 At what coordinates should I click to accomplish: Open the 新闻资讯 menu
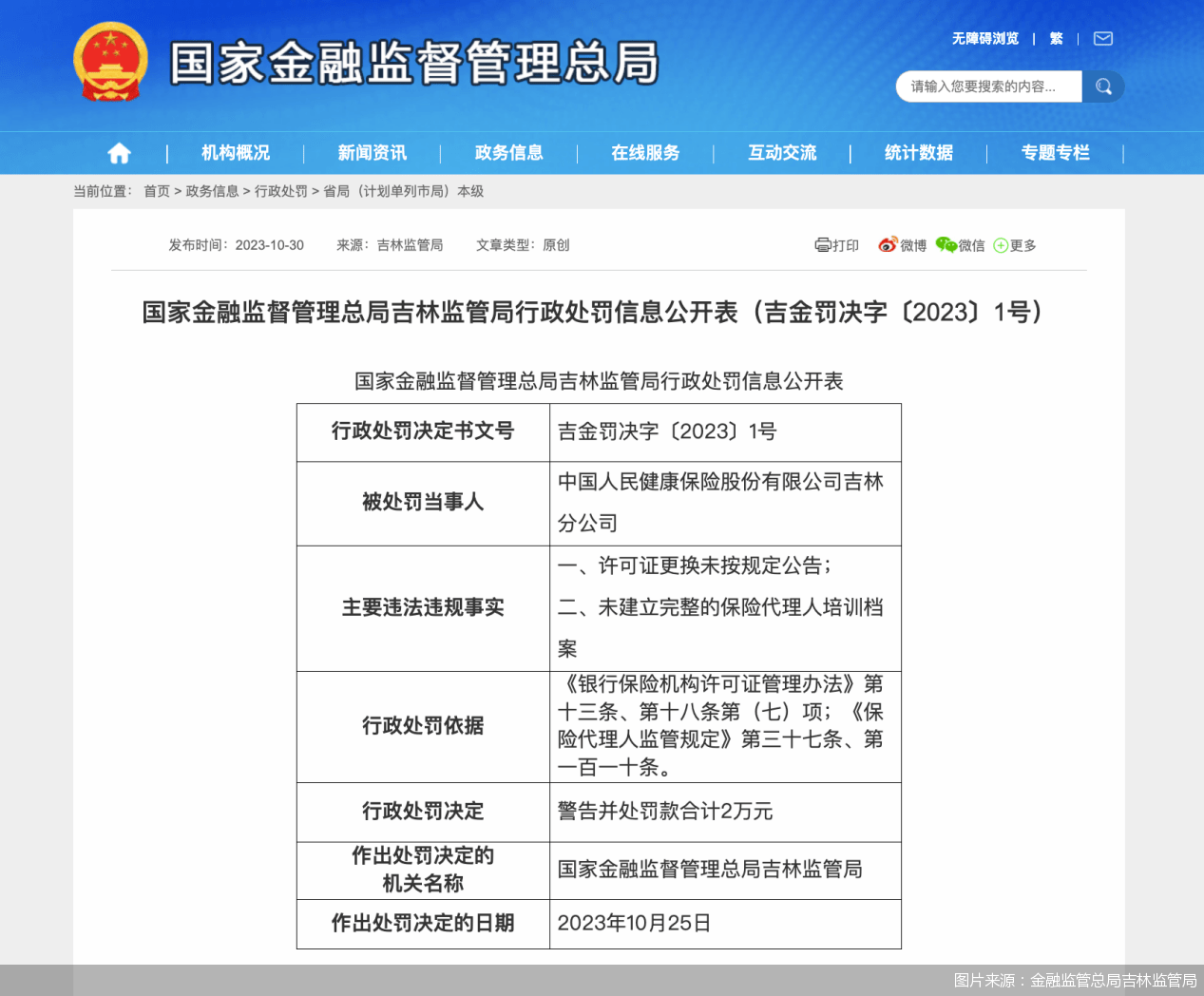click(x=372, y=153)
